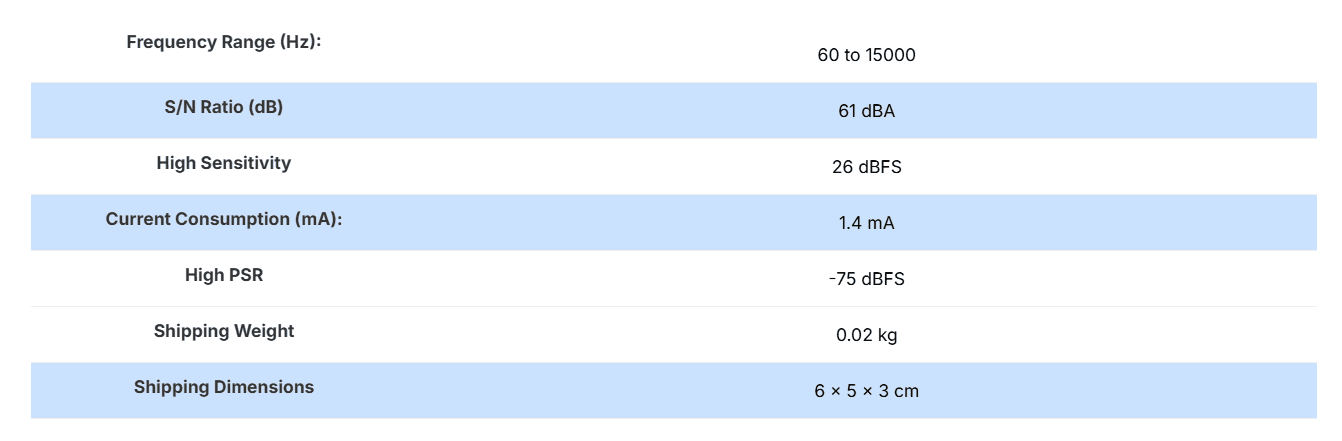Viewport: 1342px width, 441px height.
Task: Select the 6 × 5 × 3 cm value
Action: (x=866, y=391)
